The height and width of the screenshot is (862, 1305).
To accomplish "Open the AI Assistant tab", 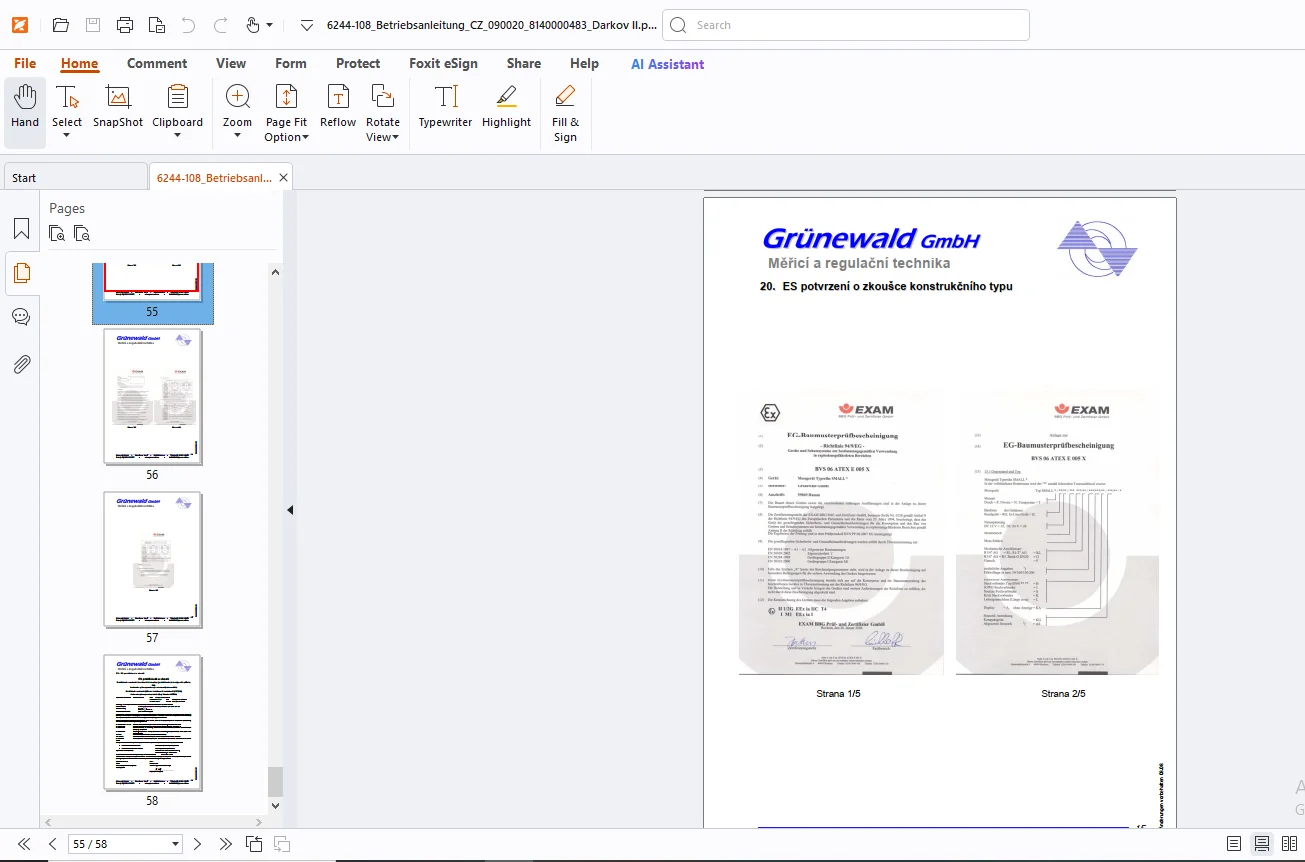I will click(x=667, y=64).
